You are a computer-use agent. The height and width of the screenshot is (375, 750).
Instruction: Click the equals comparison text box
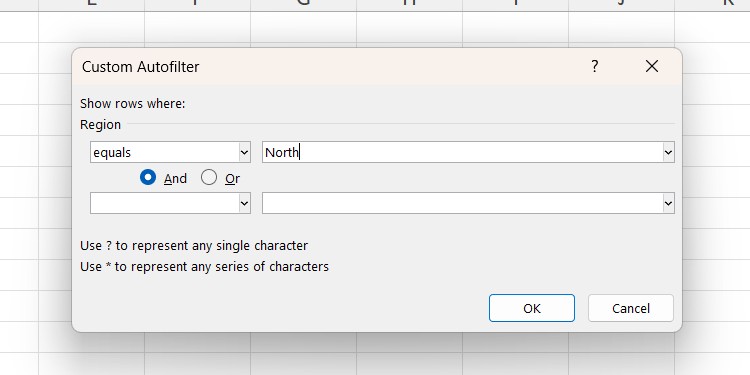pyautogui.click(x=165, y=153)
